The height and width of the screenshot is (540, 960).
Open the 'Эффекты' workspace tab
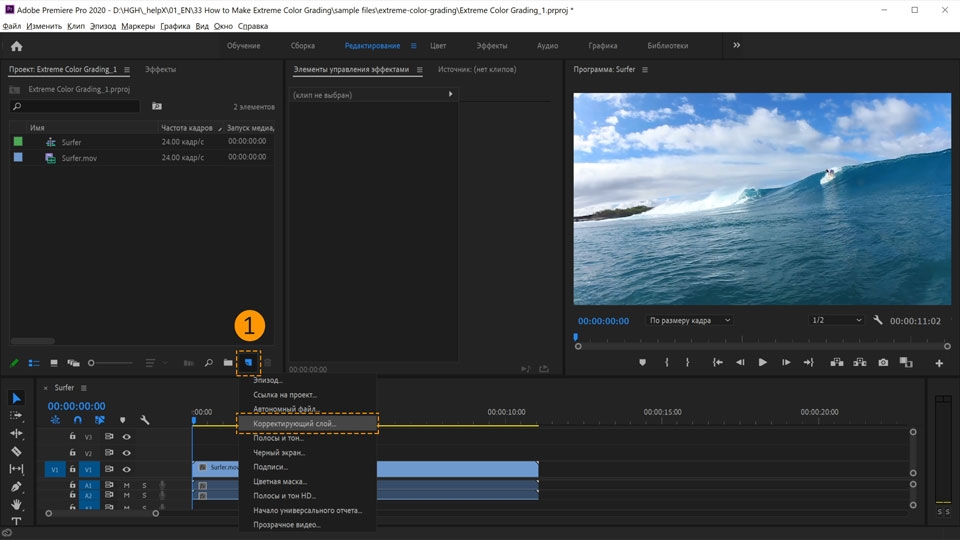pos(491,46)
